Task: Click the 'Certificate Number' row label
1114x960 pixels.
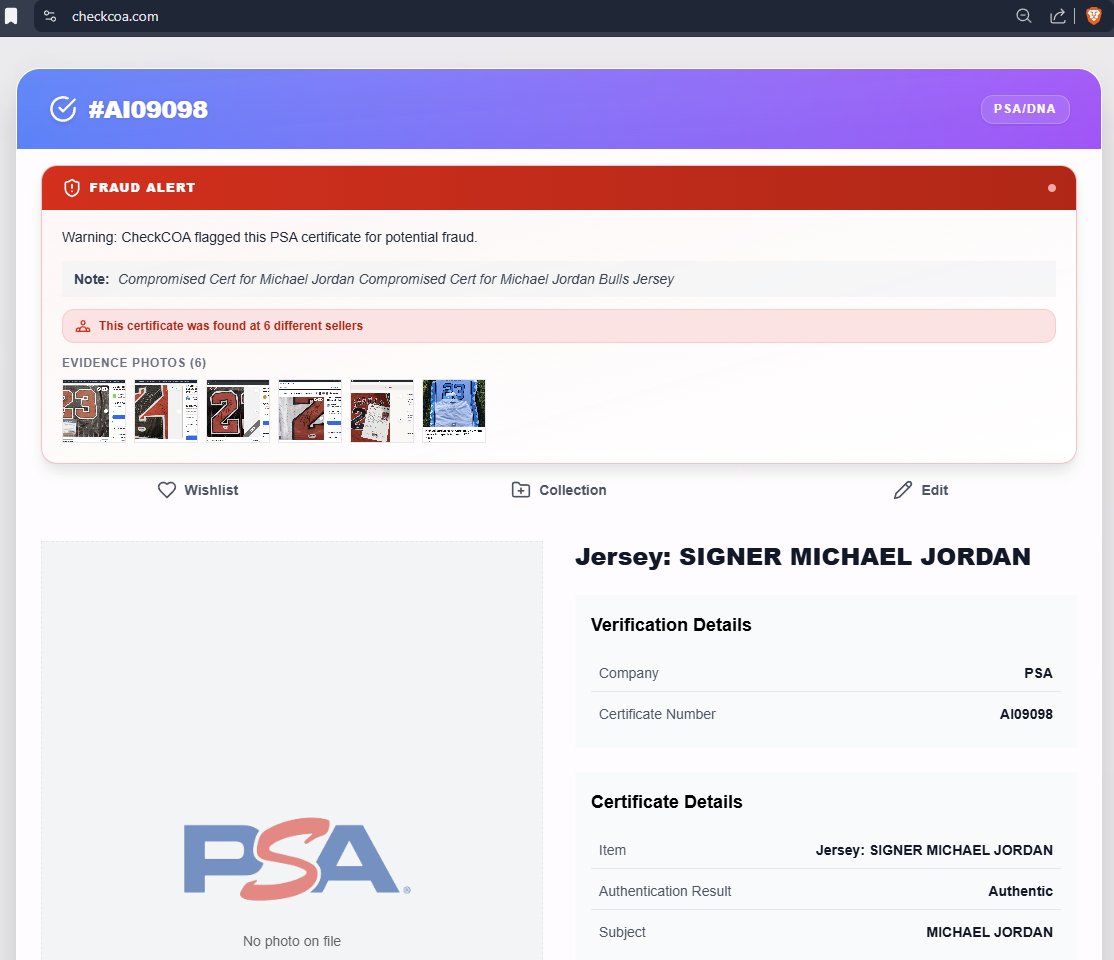Action: point(657,714)
